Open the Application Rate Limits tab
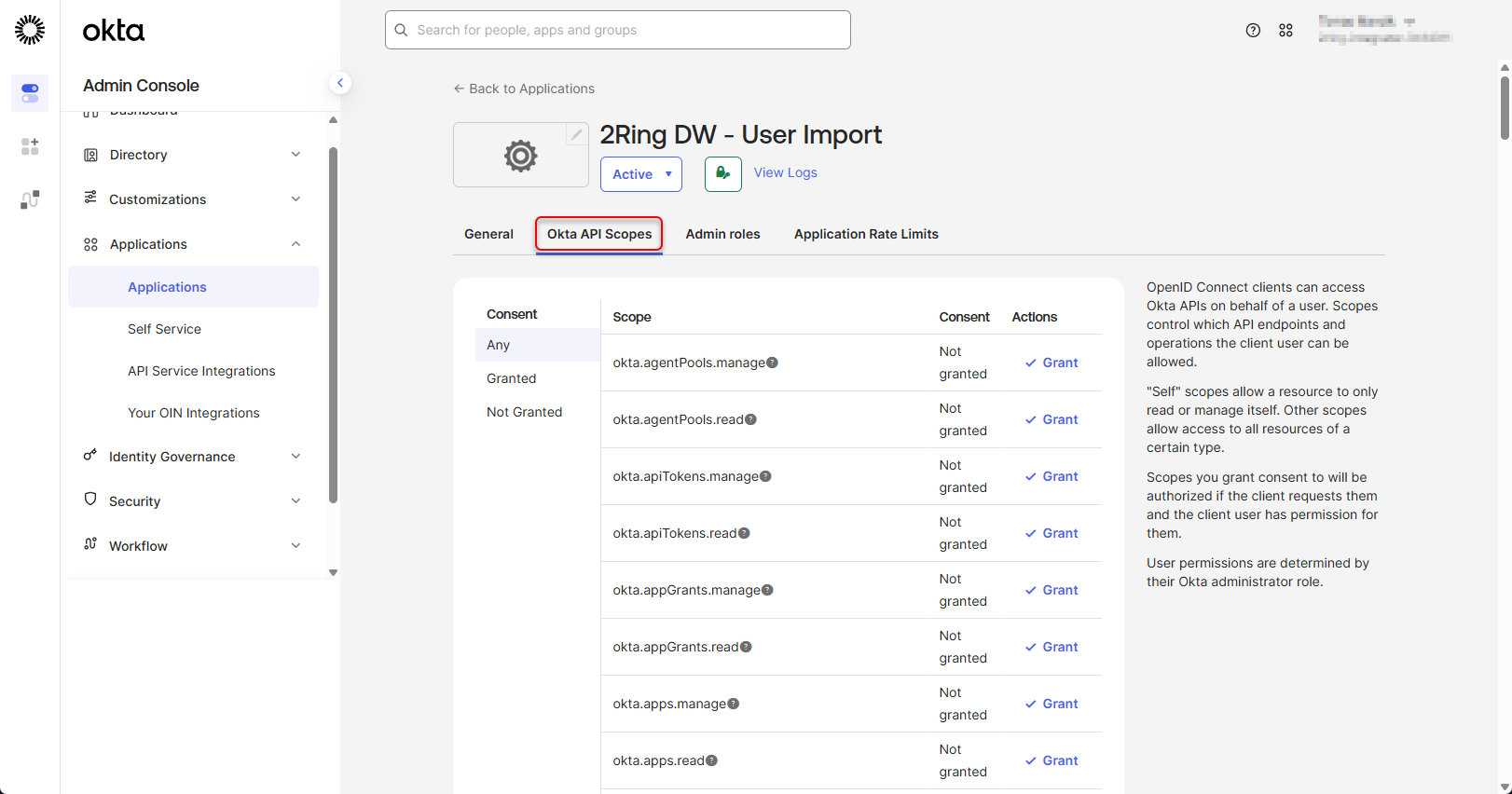This screenshot has height=794, width=1512. coord(866,234)
